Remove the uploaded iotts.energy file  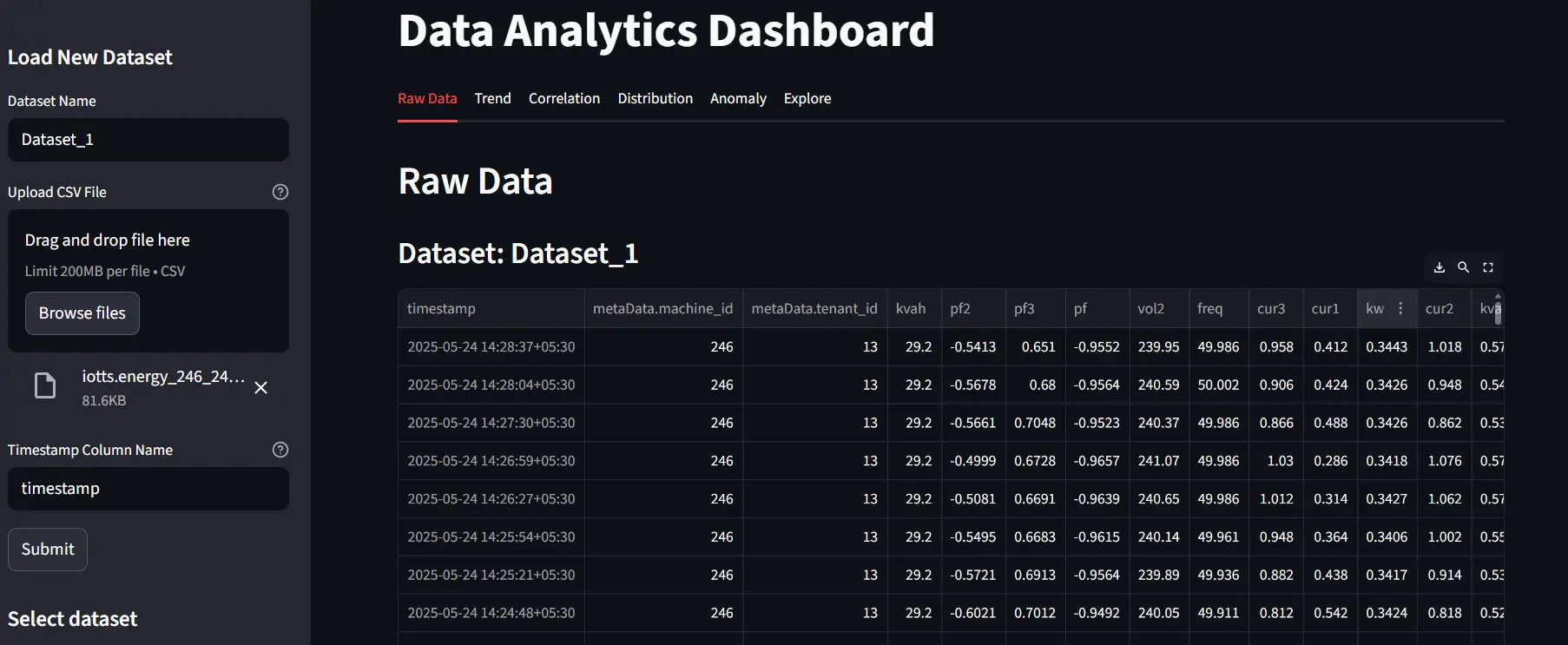(260, 388)
